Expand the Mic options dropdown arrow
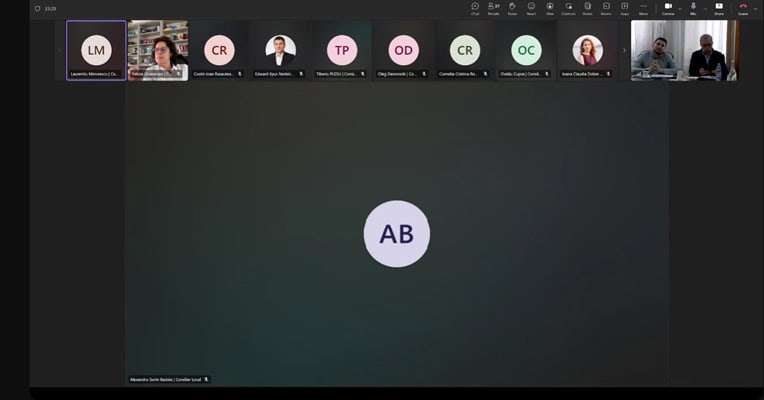This screenshot has height=400, width=764. (704, 8)
